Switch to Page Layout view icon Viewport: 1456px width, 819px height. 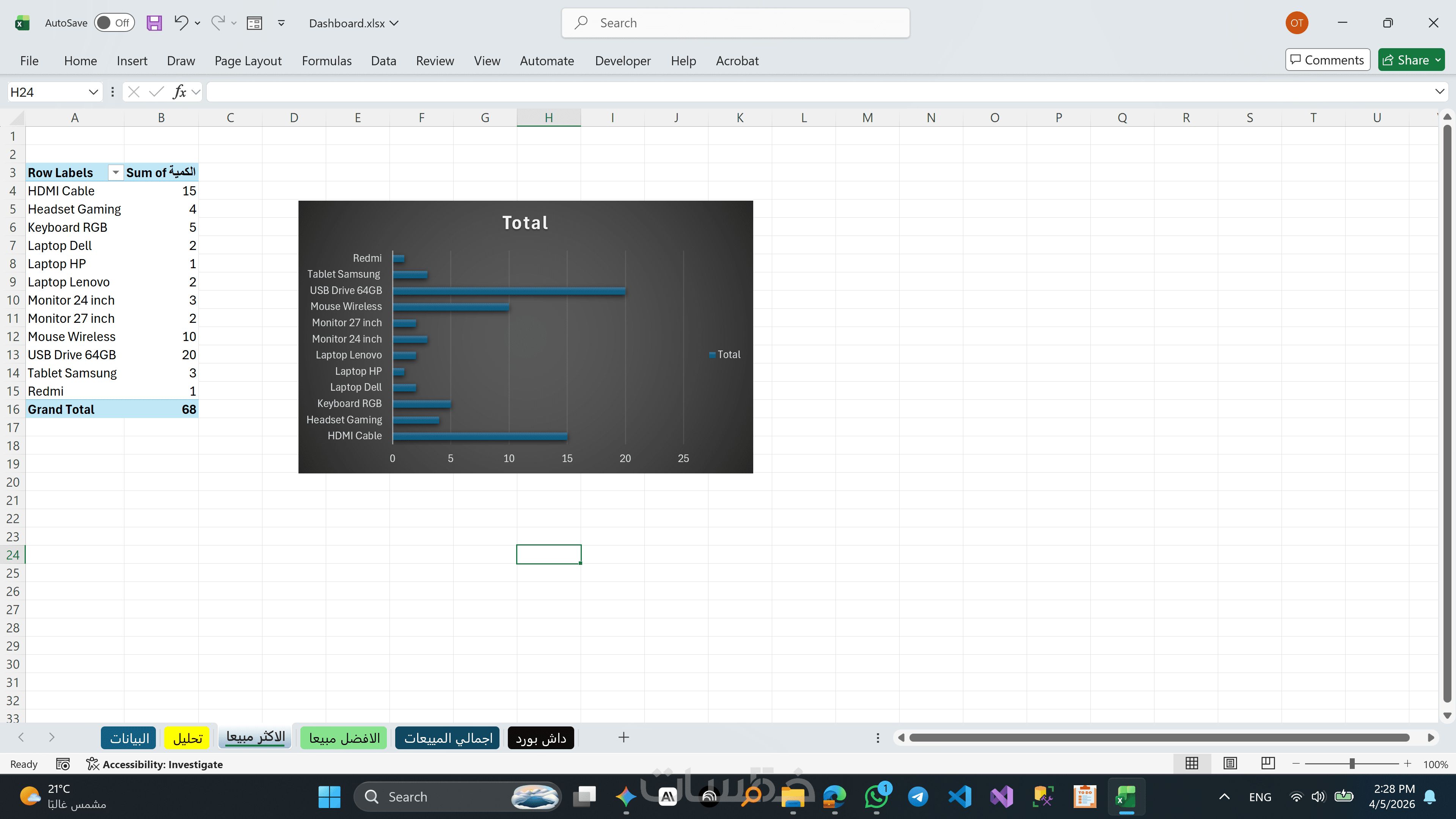pyautogui.click(x=1230, y=764)
